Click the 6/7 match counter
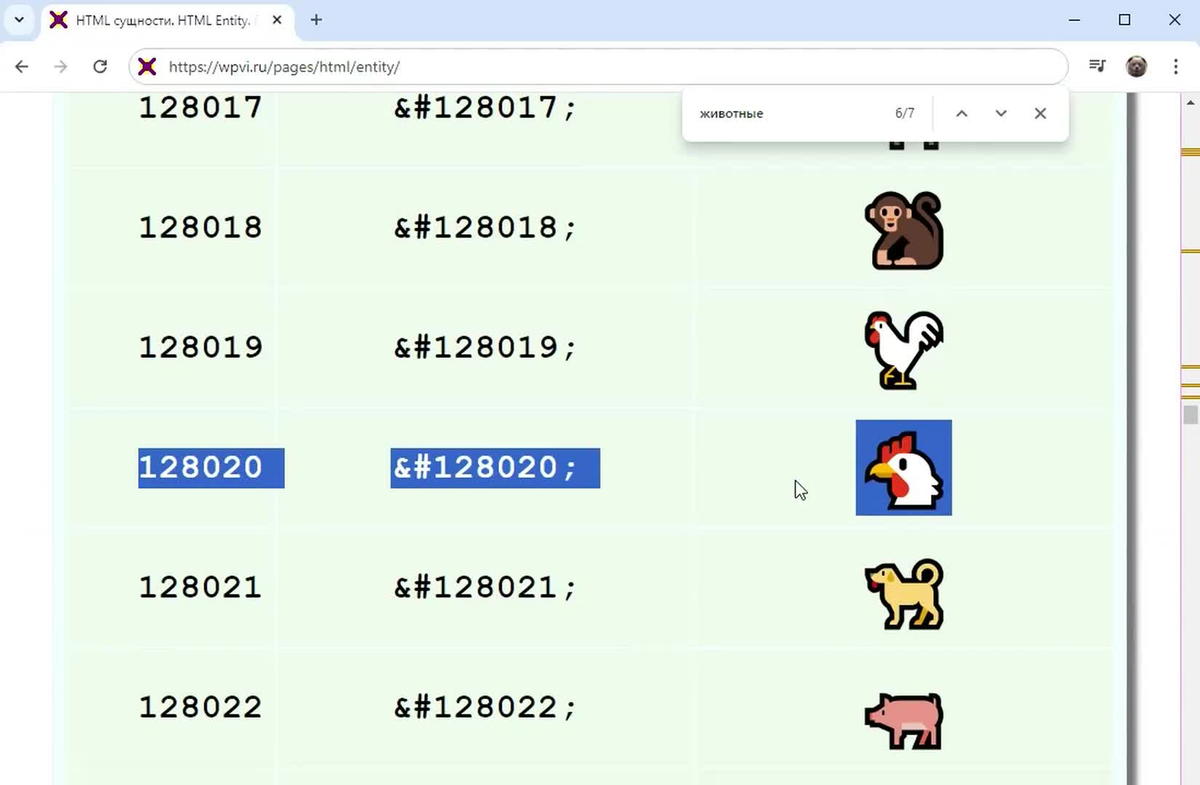Viewport: 1200px width, 785px height. pos(905,114)
